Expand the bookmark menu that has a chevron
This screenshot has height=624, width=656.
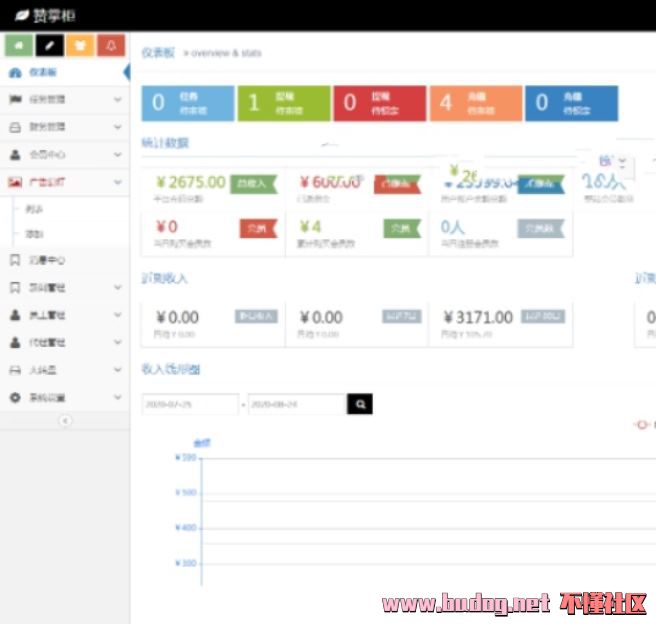tap(118, 288)
